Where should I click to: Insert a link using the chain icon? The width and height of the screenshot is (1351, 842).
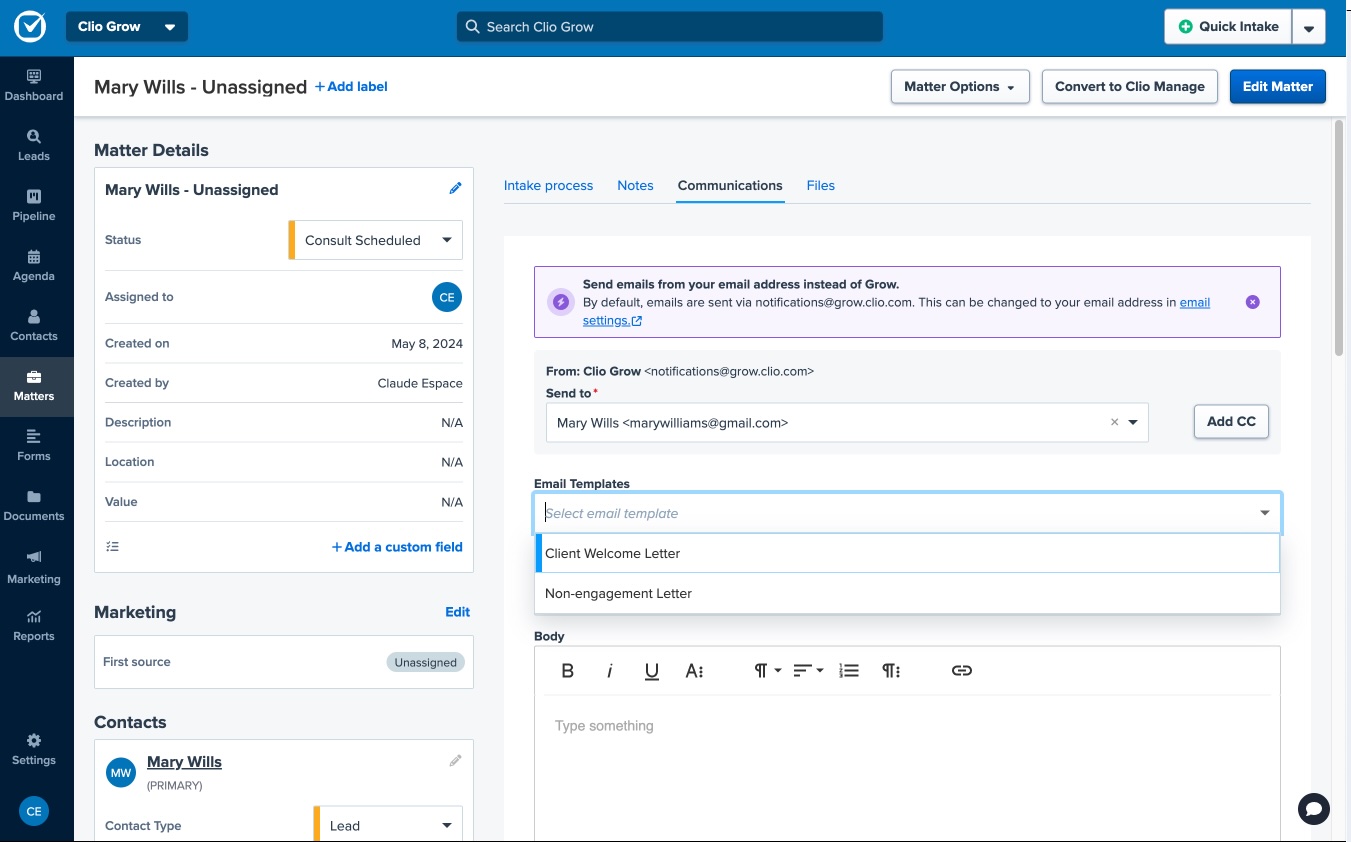pyautogui.click(x=961, y=671)
